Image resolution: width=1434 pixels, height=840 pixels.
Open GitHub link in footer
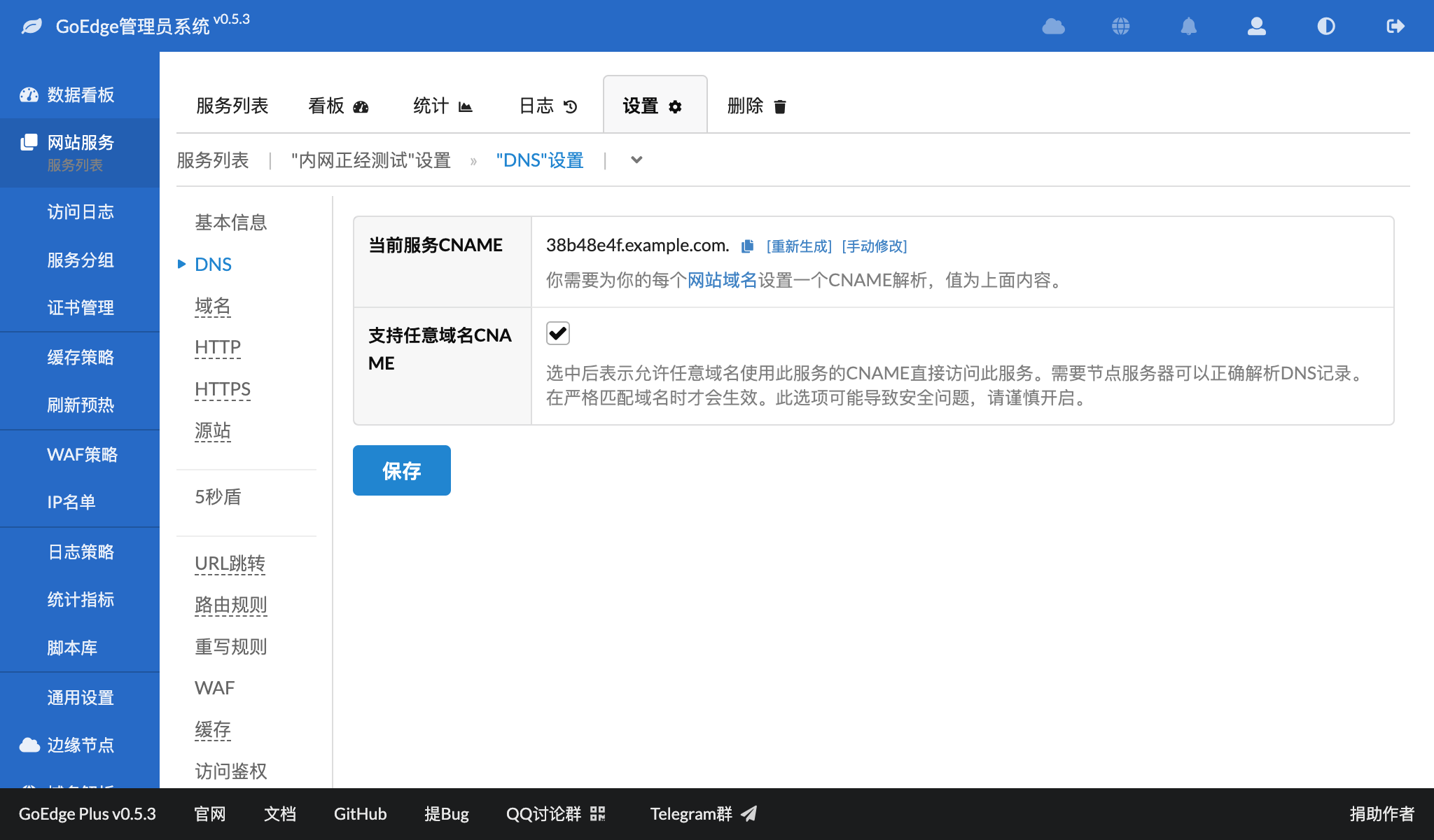tap(360, 814)
